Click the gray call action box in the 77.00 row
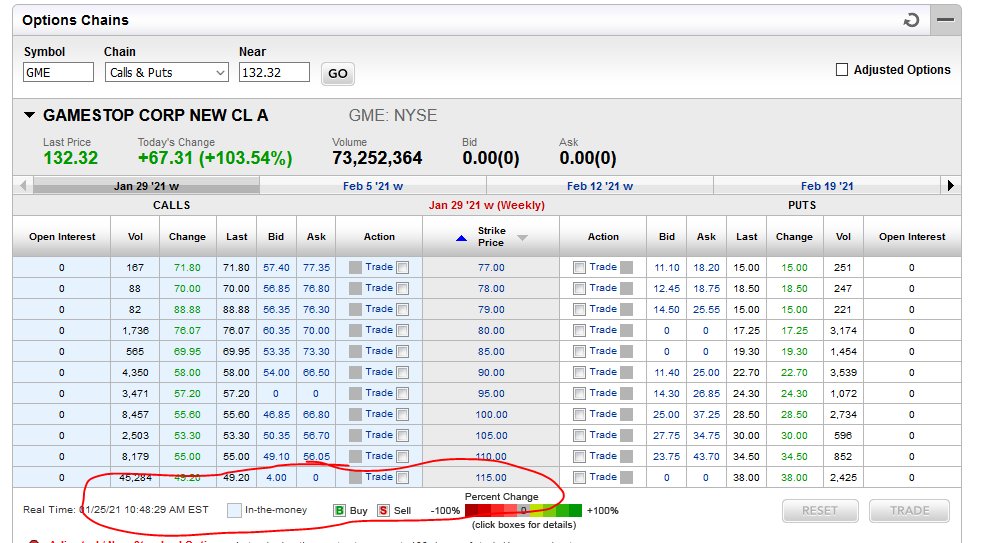1001x543 pixels. coord(356,267)
